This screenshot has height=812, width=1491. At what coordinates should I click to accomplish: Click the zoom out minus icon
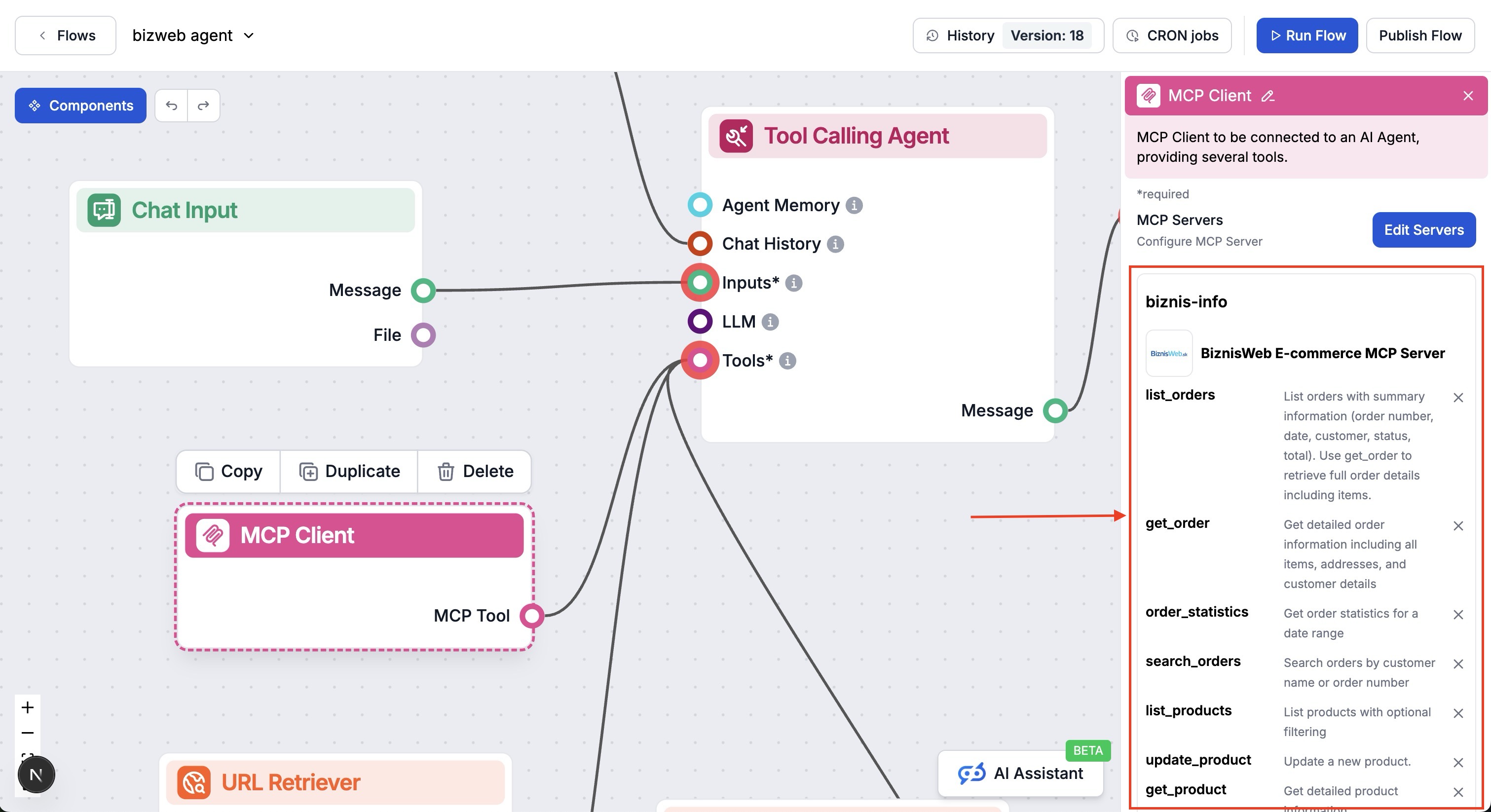[x=27, y=733]
